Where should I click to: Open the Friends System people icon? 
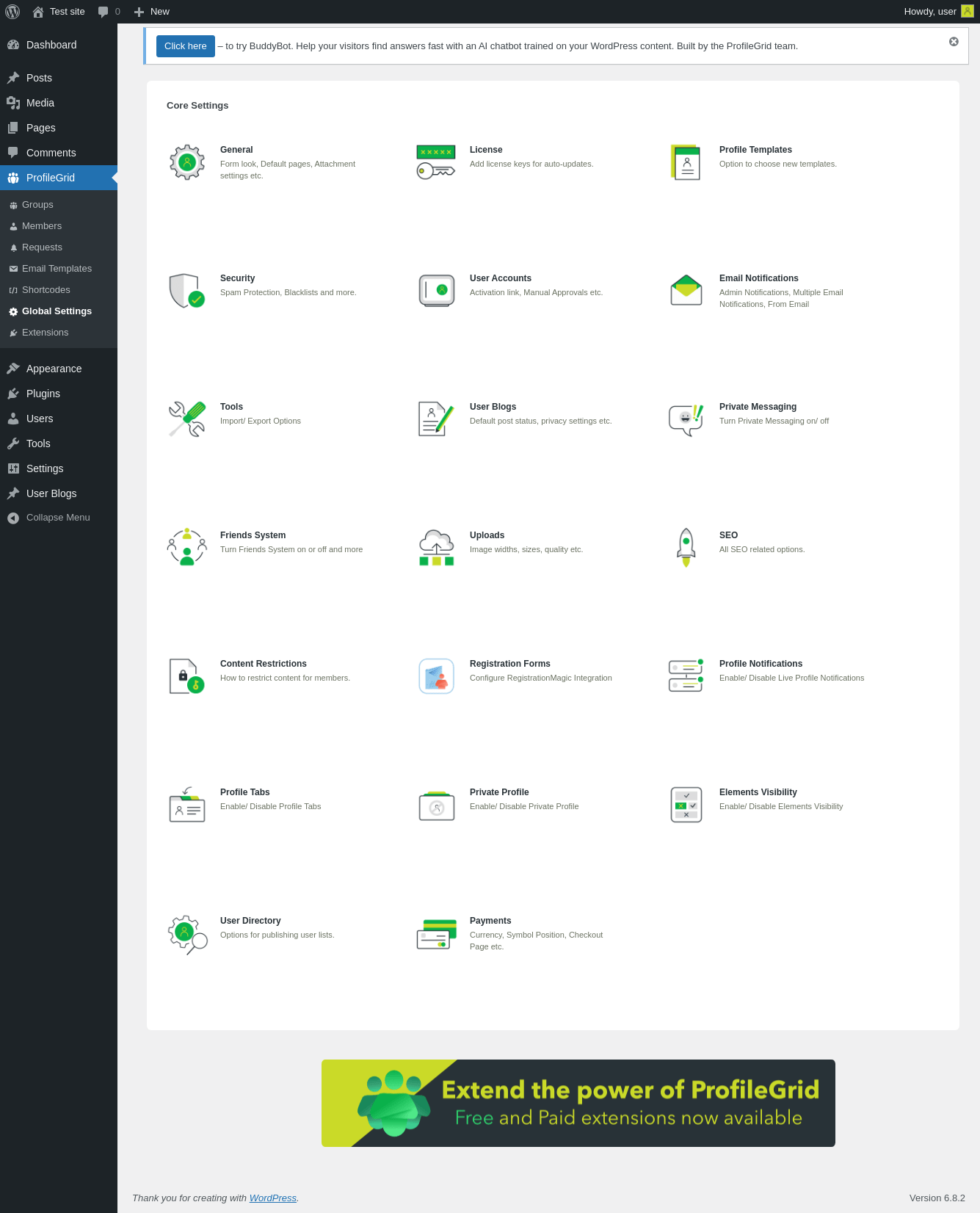[187, 547]
